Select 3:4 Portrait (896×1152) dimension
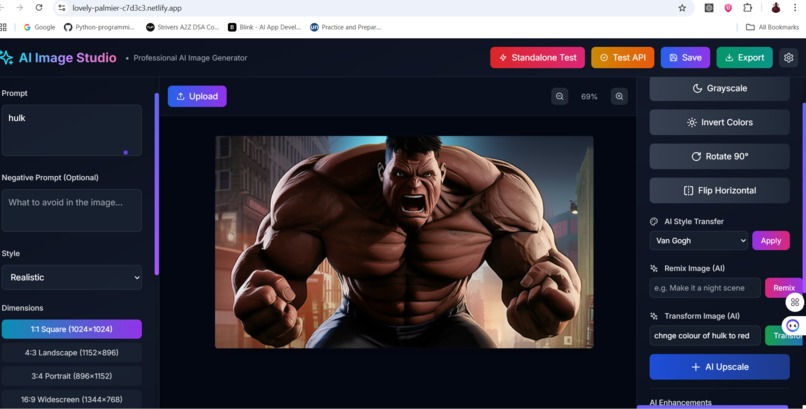This screenshot has width=806, height=409. point(71,376)
